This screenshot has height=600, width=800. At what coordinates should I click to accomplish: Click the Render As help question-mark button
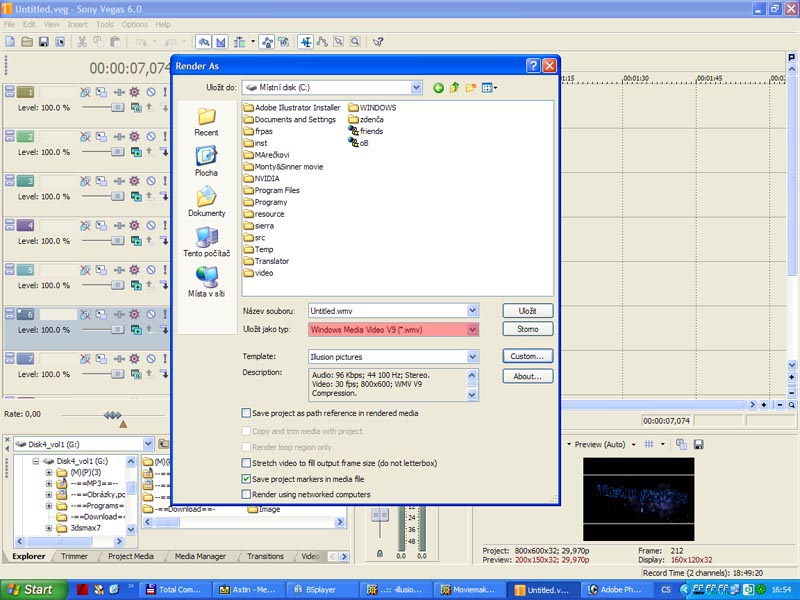tap(533, 66)
